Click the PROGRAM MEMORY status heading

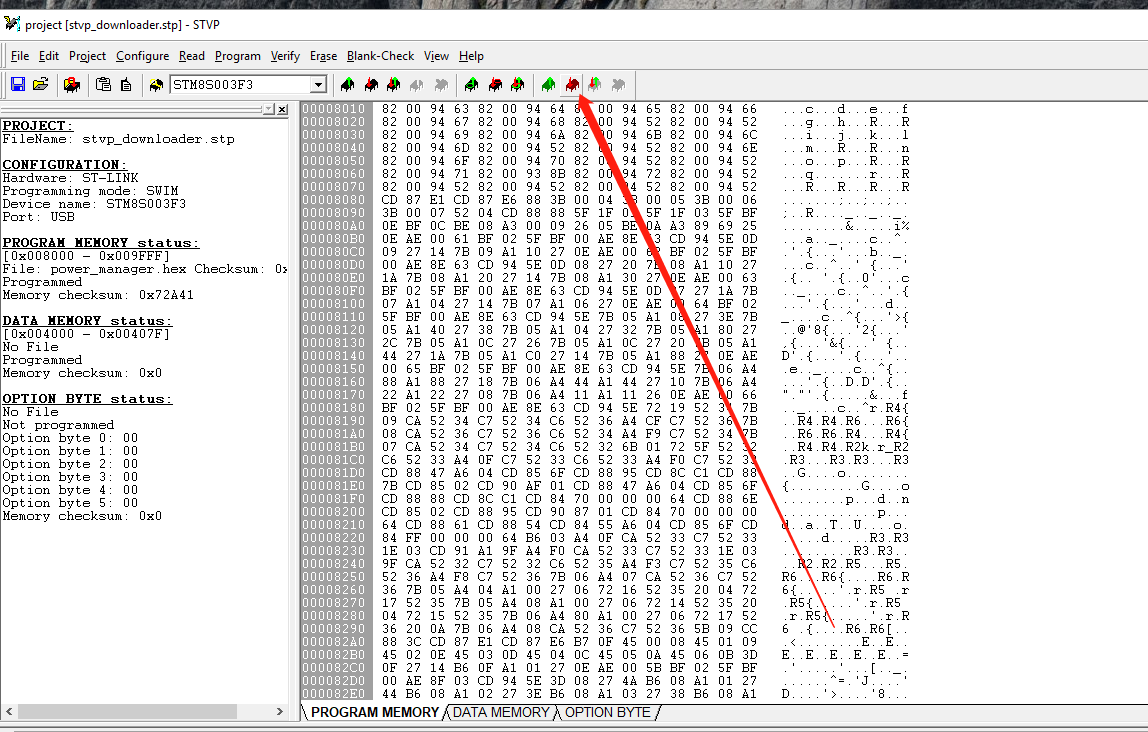(100, 243)
